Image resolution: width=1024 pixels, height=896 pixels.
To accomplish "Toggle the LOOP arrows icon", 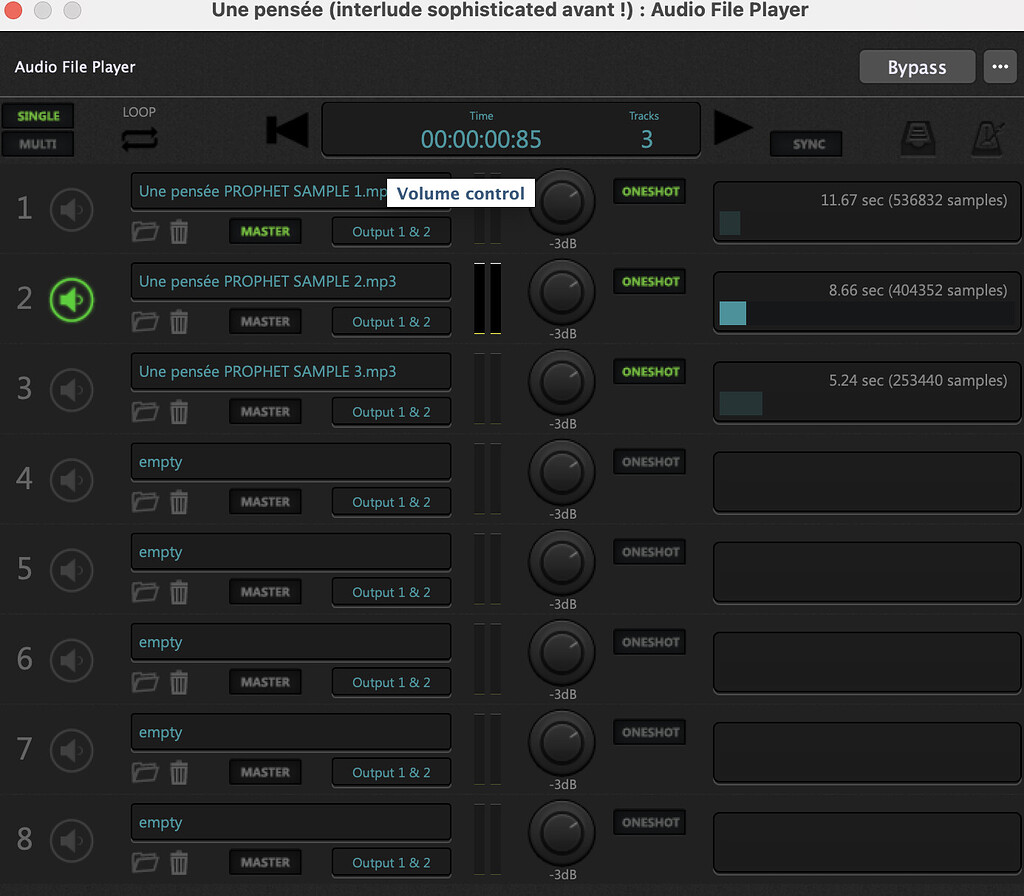I will pyautogui.click(x=139, y=140).
